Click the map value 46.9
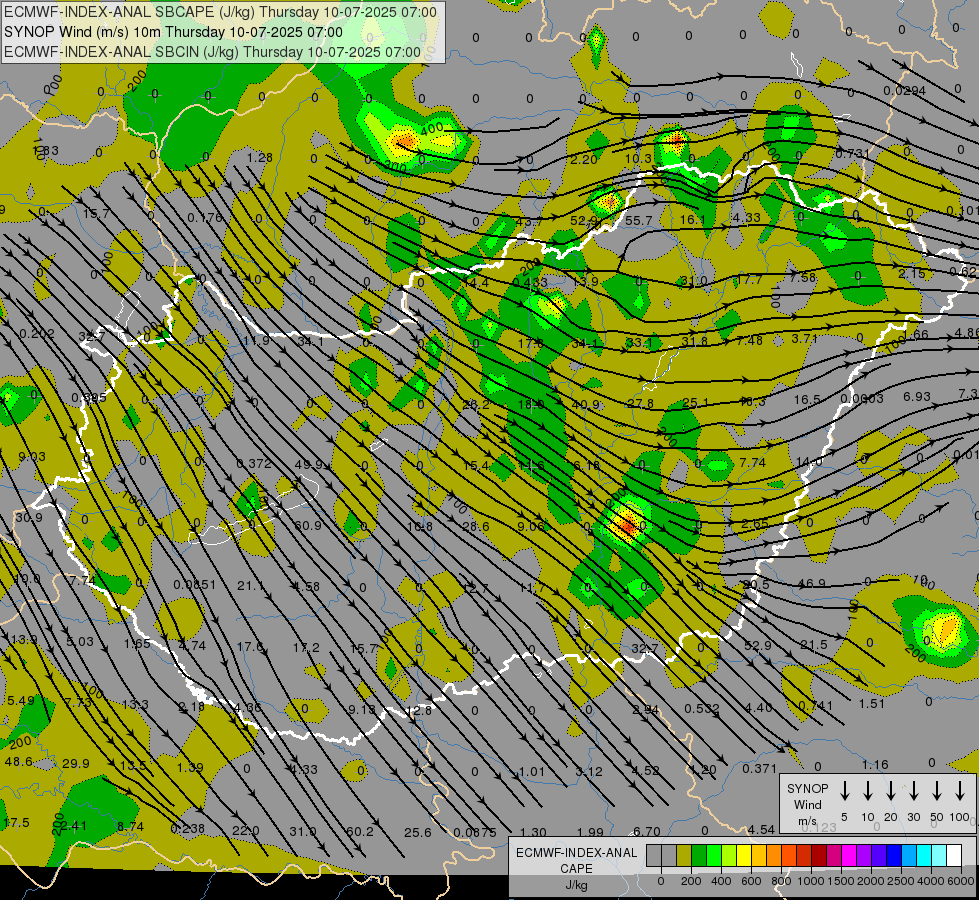The height and width of the screenshot is (900, 979). (x=812, y=583)
